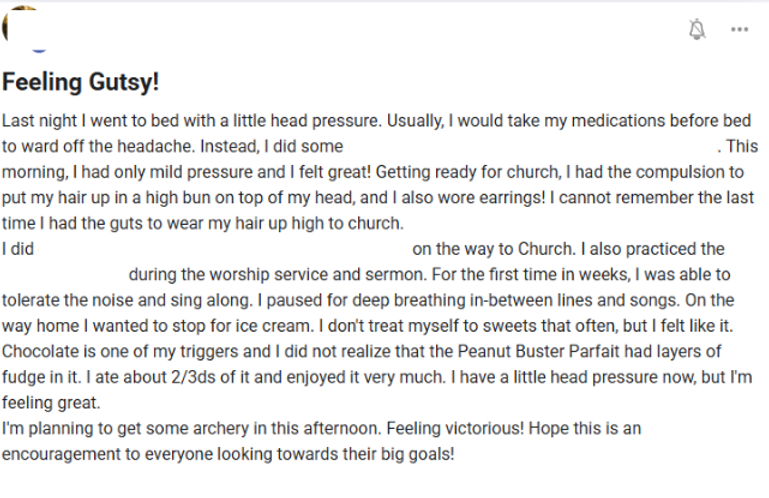The width and height of the screenshot is (769, 498).
Task: Open the three-dot more options menu
Action: click(x=739, y=29)
